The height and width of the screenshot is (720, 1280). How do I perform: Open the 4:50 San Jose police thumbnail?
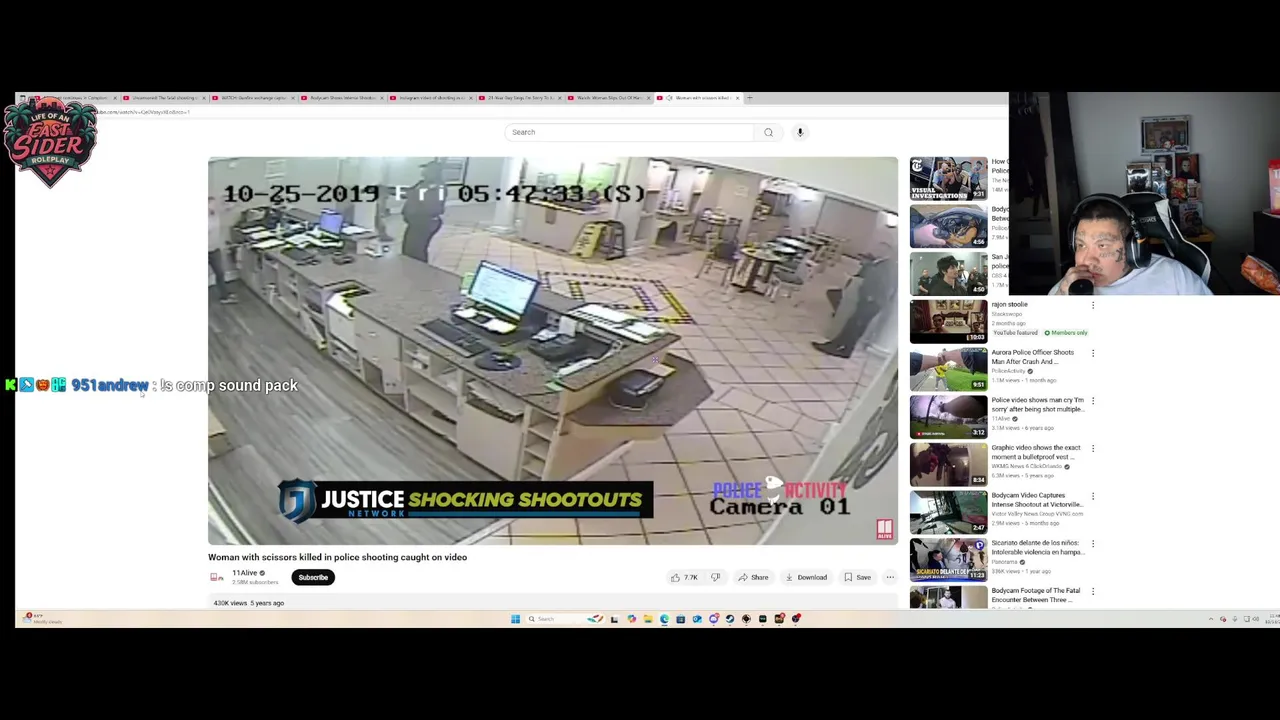[x=948, y=274]
